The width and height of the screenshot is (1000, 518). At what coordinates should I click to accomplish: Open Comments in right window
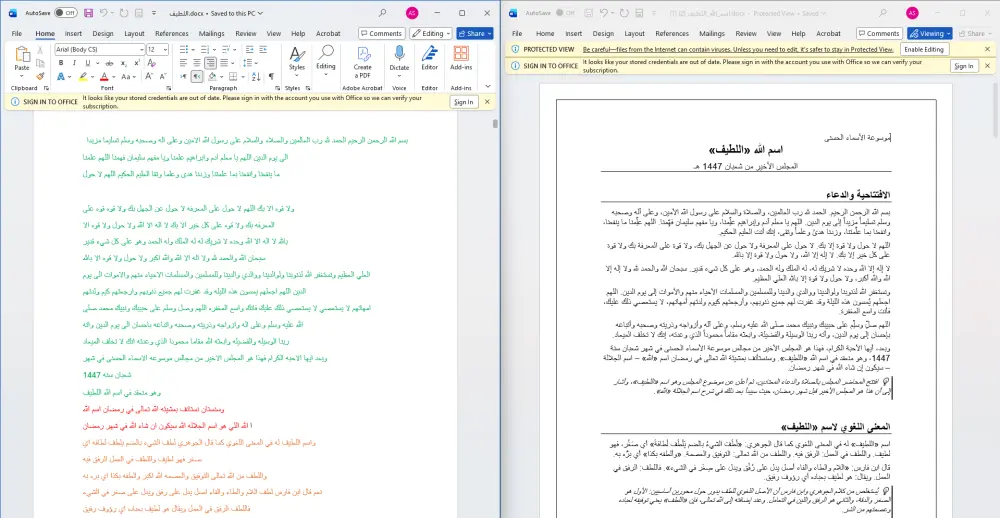(879, 33)
